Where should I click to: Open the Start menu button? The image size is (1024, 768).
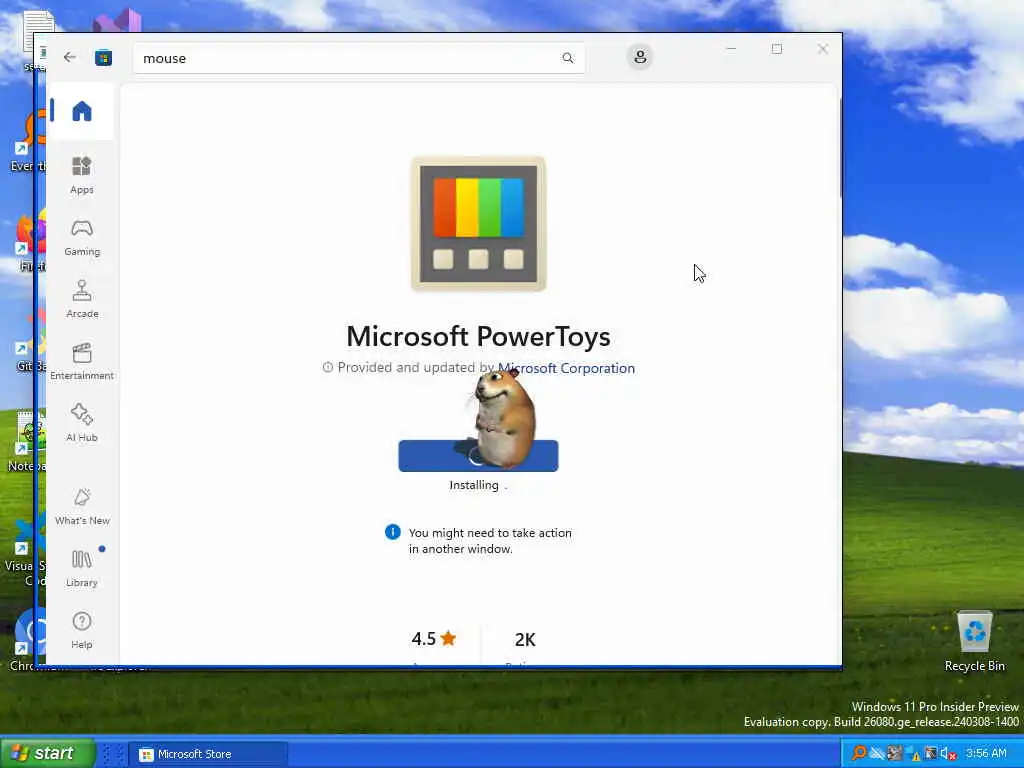tap(47, 753)
